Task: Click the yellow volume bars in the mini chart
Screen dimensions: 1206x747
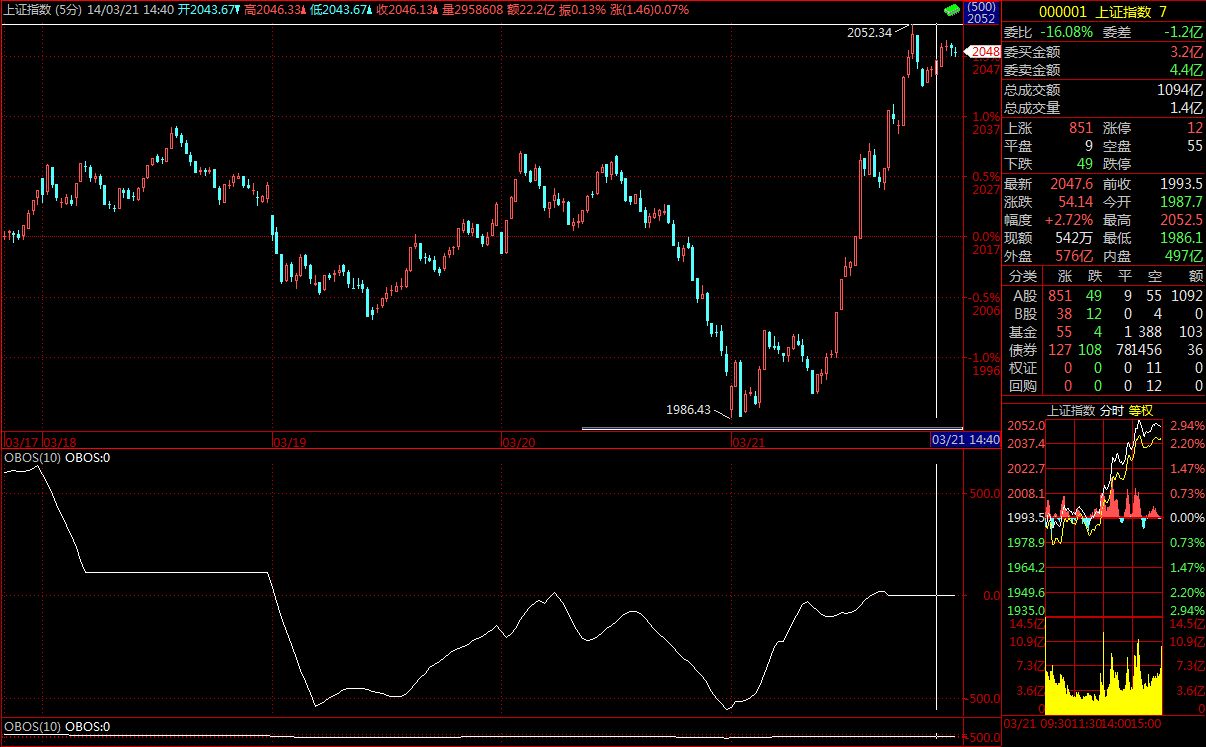Action: tap(1103, 685)
